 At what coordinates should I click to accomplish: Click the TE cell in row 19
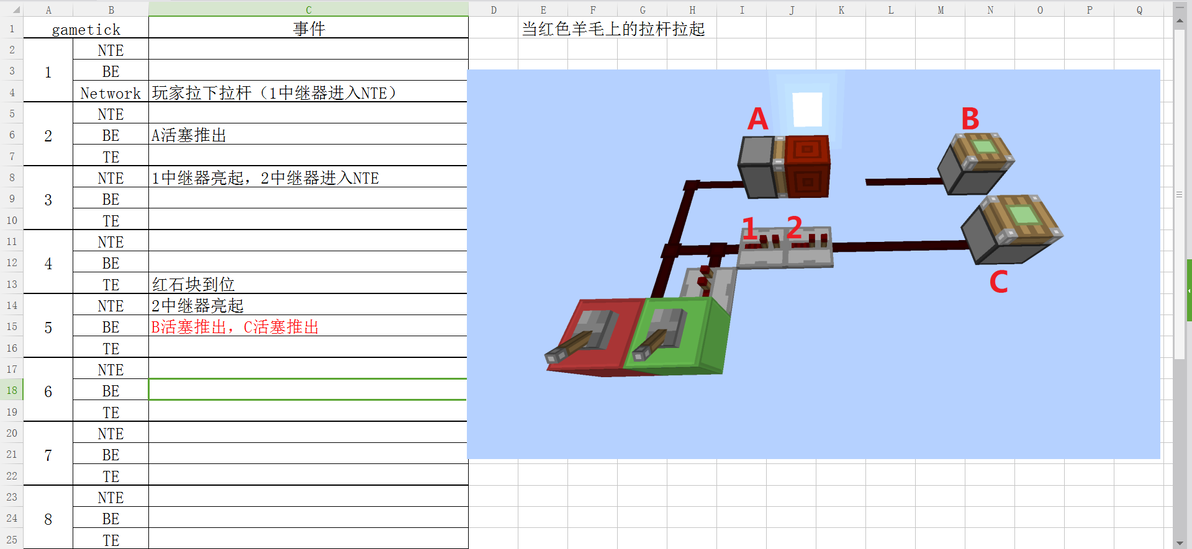[x=111, y=412]
